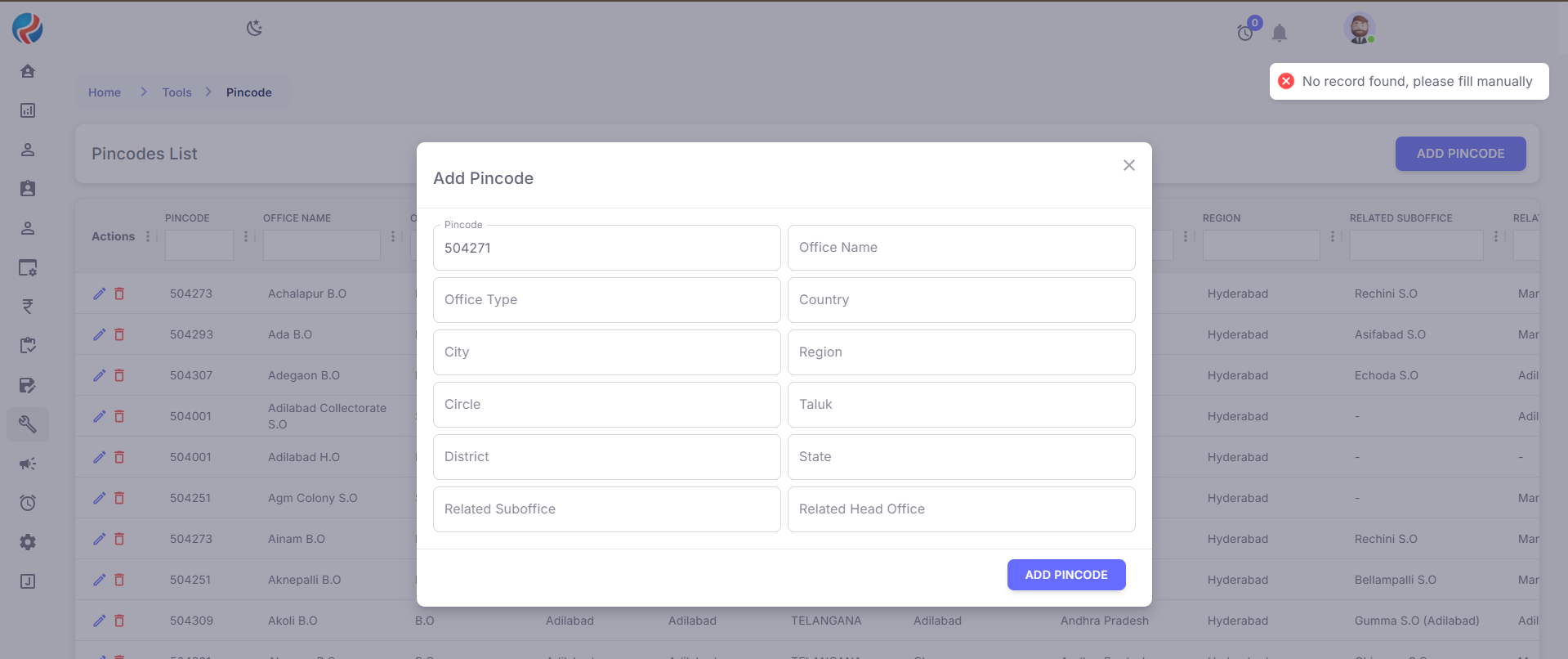Delete the Ada B.O pincode row
The height and width of the screenshot is (659, 1568).
pyautogui.click(x=119, y=334)
